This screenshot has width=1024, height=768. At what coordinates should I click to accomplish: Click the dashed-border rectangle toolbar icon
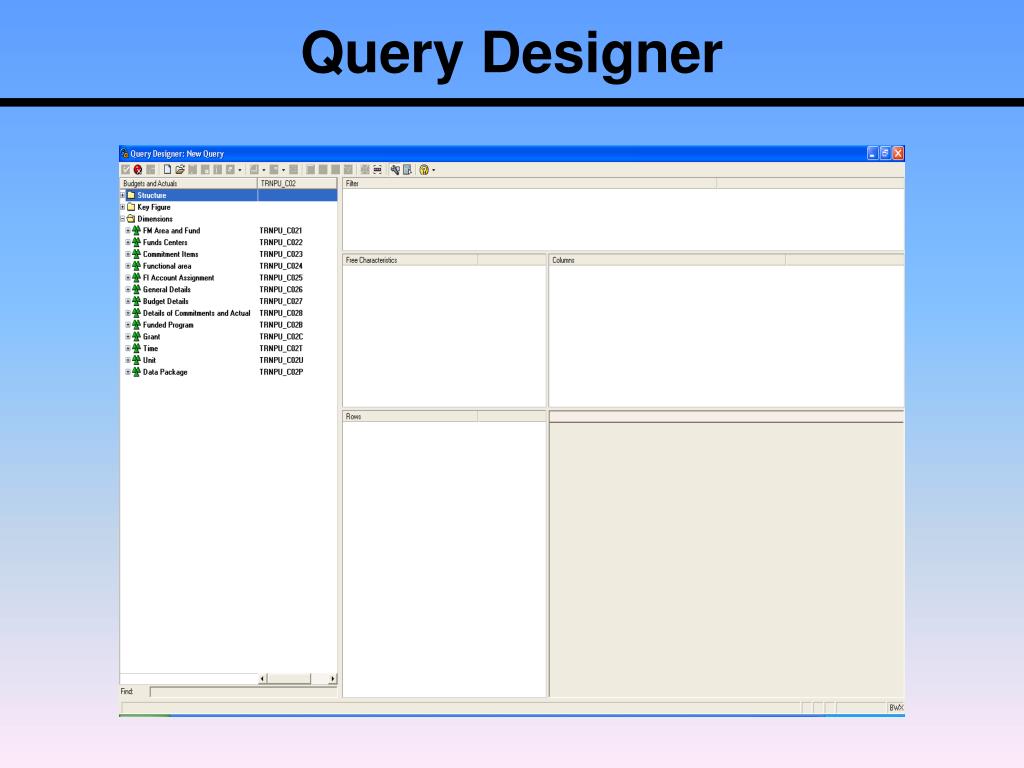tap(377, 170)
